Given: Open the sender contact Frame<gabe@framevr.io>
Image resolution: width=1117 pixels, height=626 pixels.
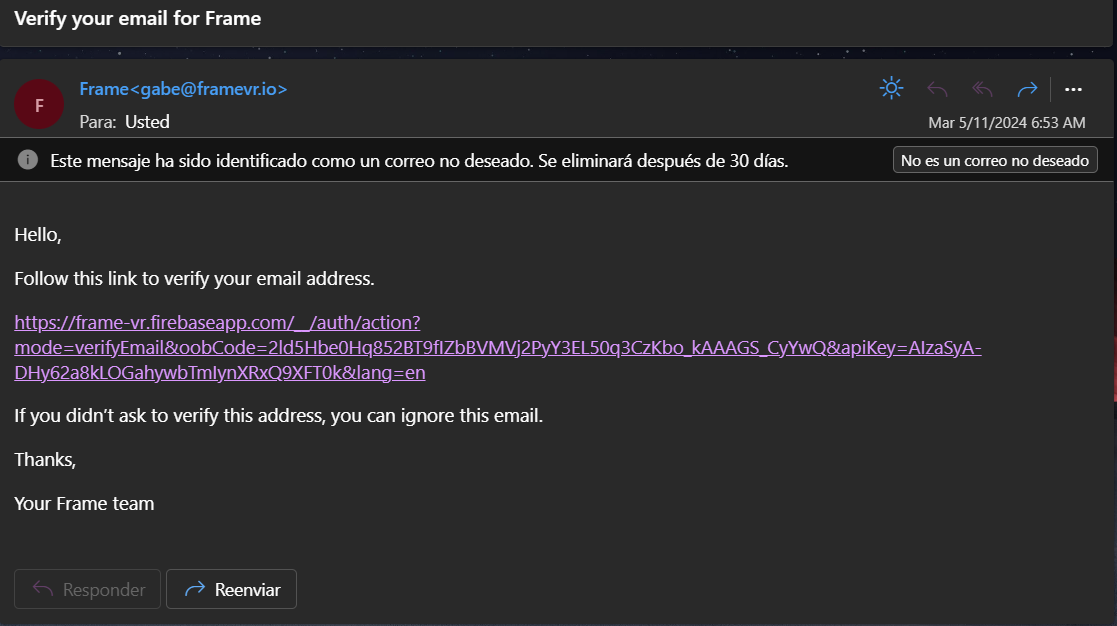Looking at the screenshot, I should 183,88.
